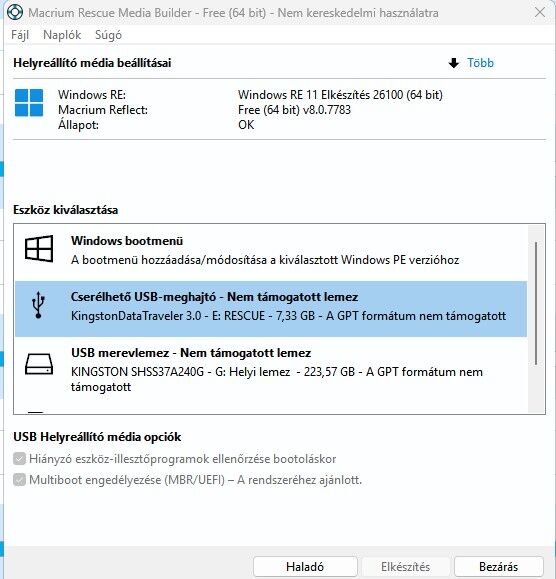
Task: Click the device list vertical scrollbar
Action: [x=536, y=304]
